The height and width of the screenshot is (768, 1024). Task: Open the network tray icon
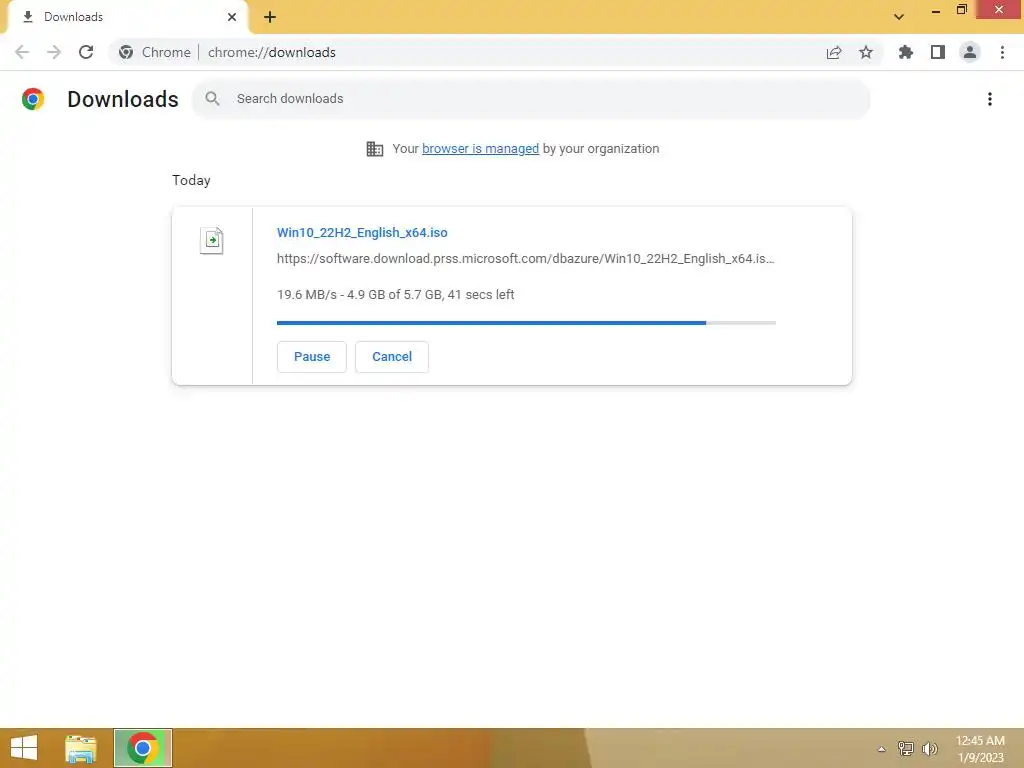point(905,748)
